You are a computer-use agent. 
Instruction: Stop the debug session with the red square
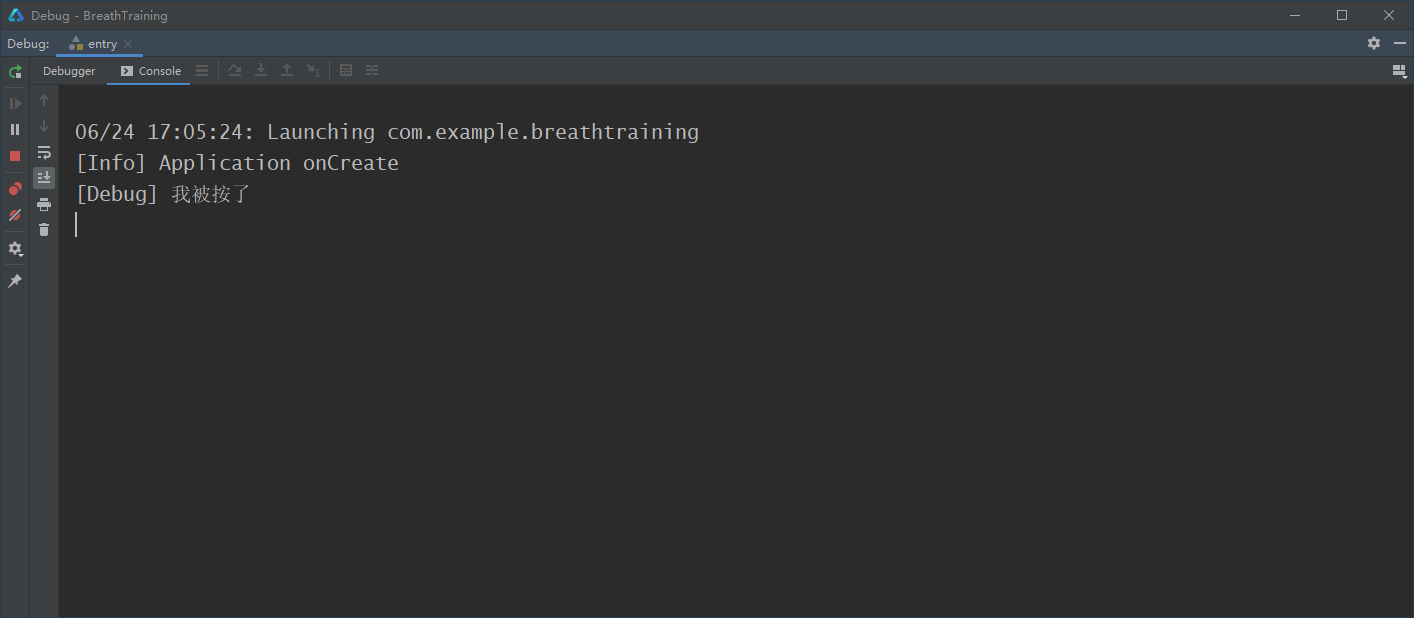coord(15,156)
